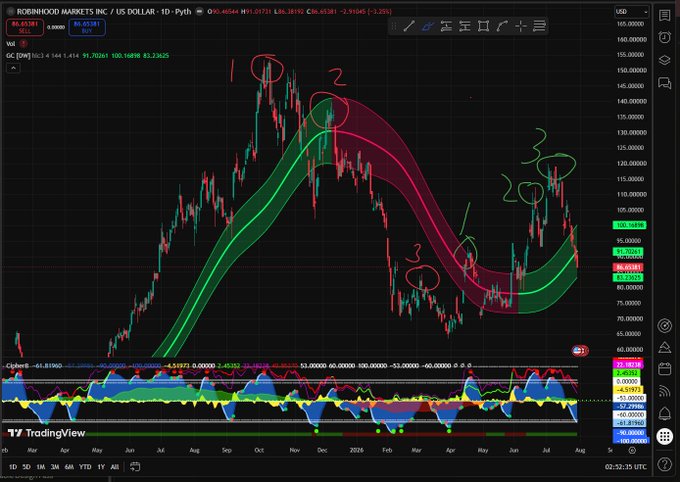Click the Oct label on time axis

click(259, 450)
